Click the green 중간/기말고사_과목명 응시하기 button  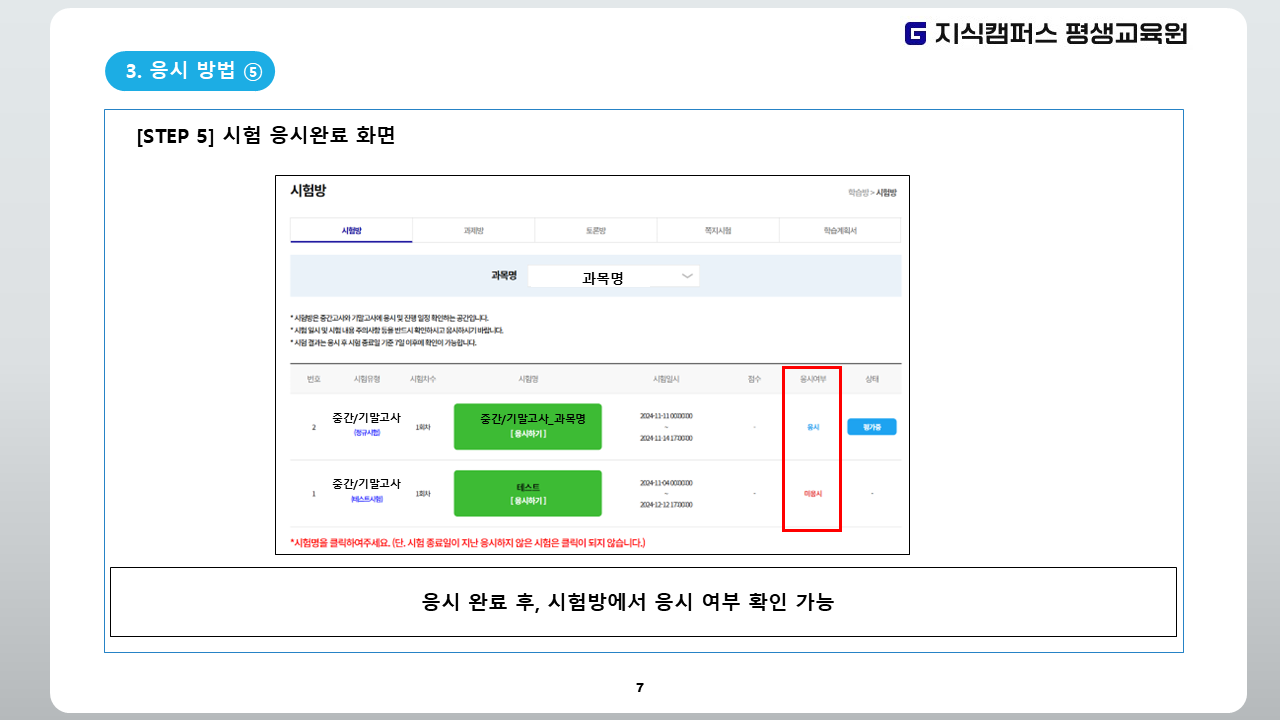pyautogui.click(x=527, y=427)
